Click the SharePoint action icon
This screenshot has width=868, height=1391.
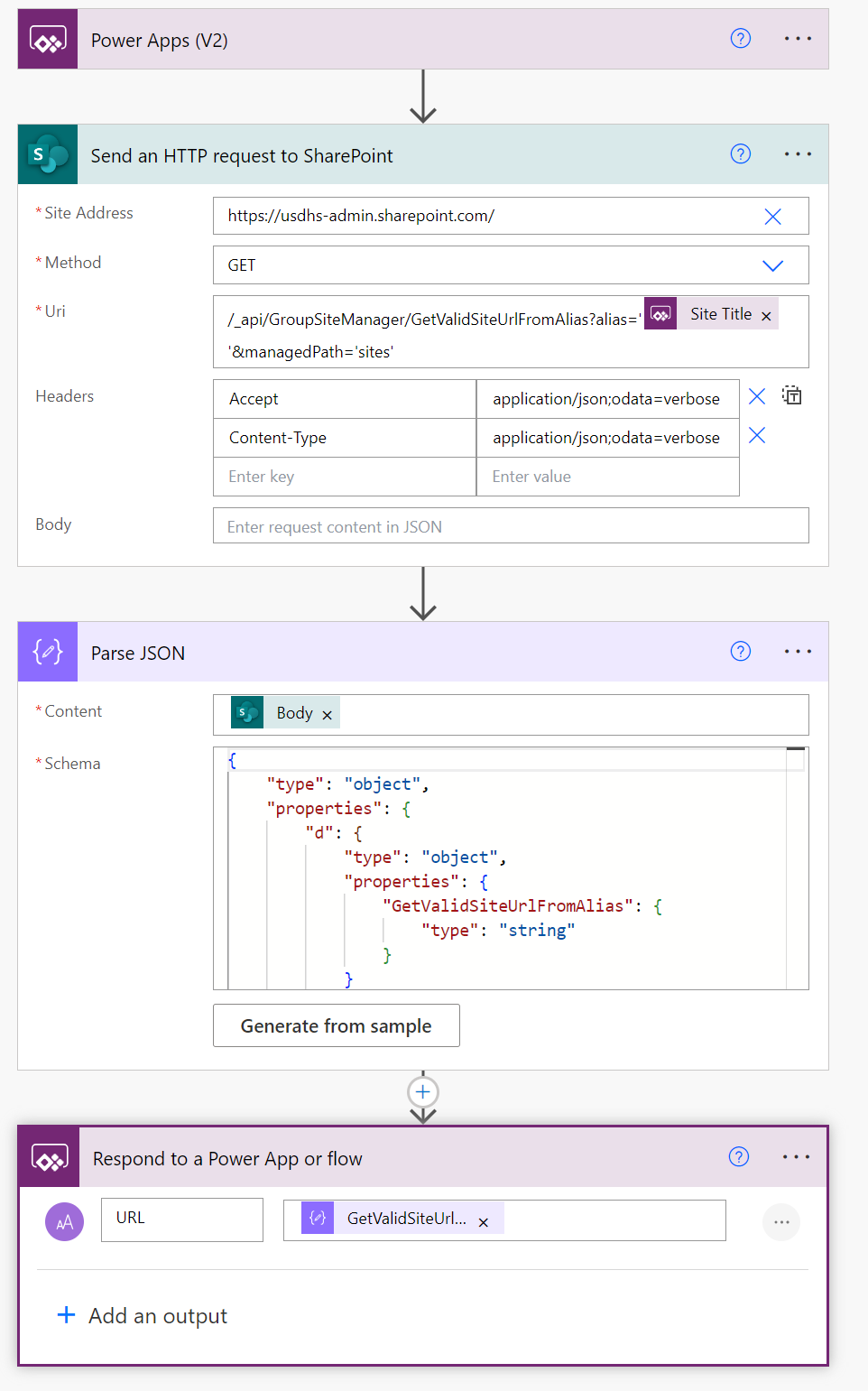[x=48, y=154]
